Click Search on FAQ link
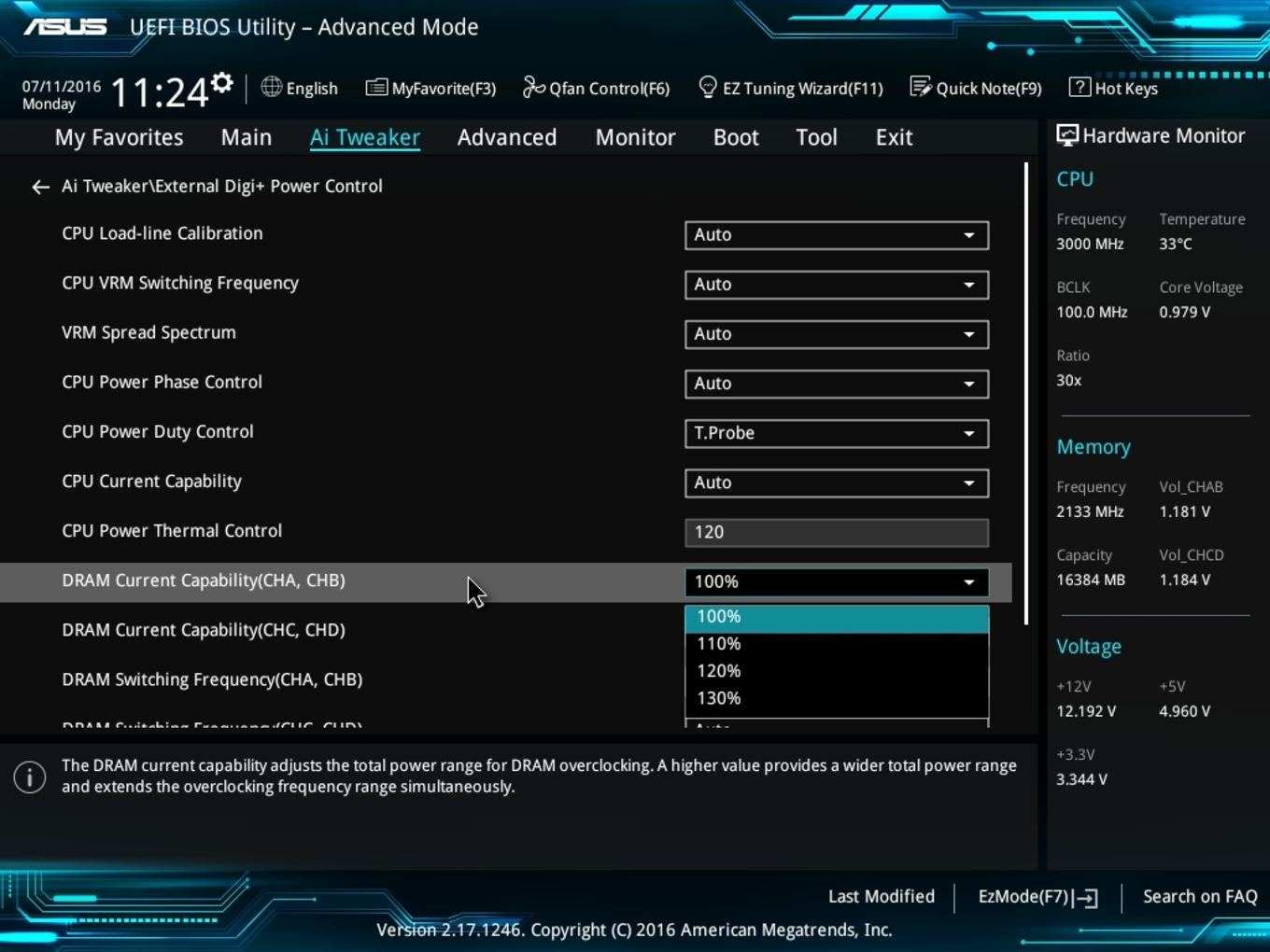 coord(1200,897)
